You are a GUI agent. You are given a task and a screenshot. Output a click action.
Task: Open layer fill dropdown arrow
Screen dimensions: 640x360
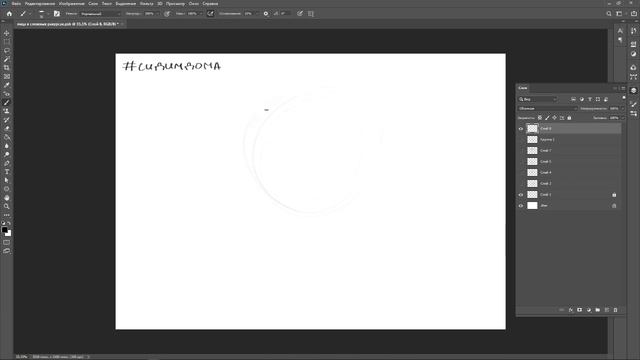click(622, 118)
